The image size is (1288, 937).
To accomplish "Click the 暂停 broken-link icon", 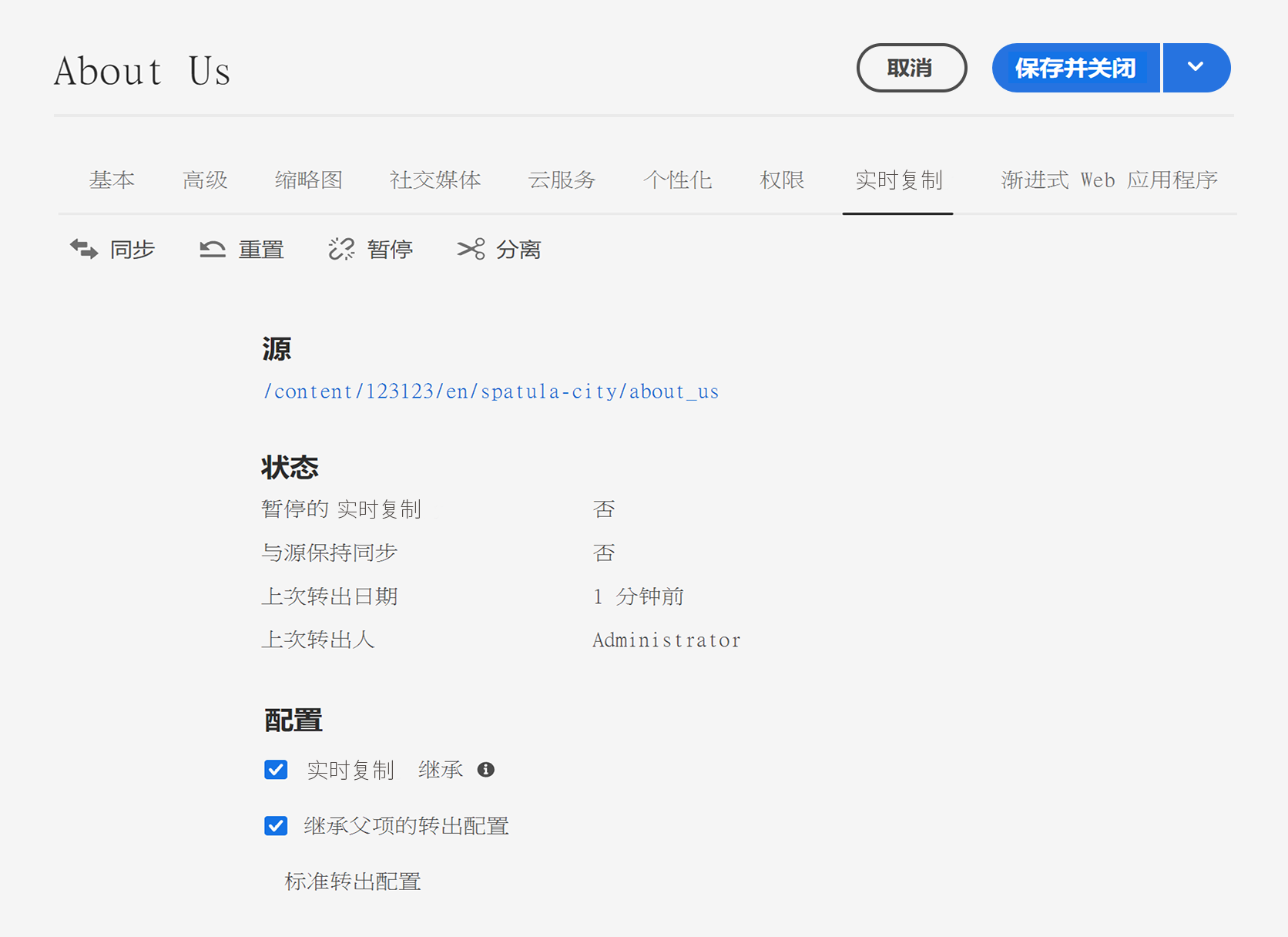I will click(x=341, y=249).
